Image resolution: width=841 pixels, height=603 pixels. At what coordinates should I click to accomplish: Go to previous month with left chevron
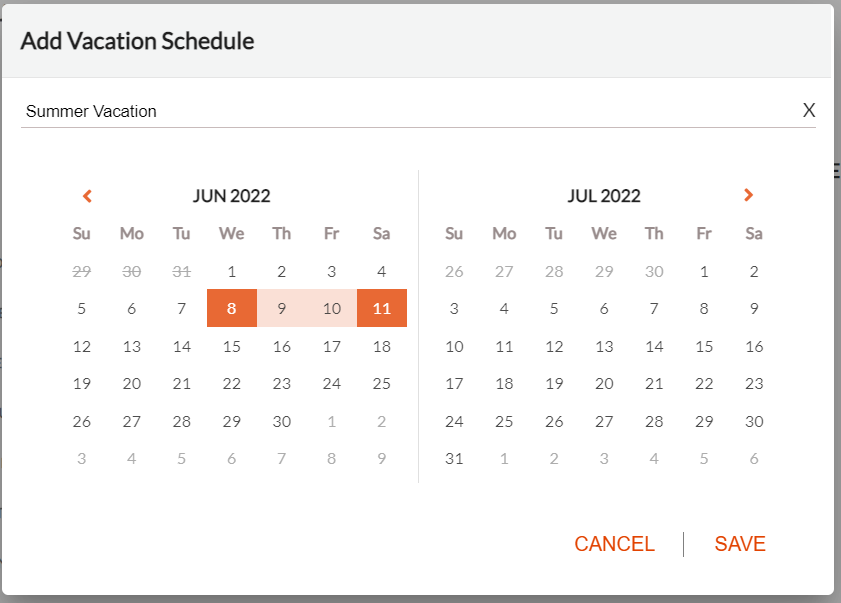87,196
